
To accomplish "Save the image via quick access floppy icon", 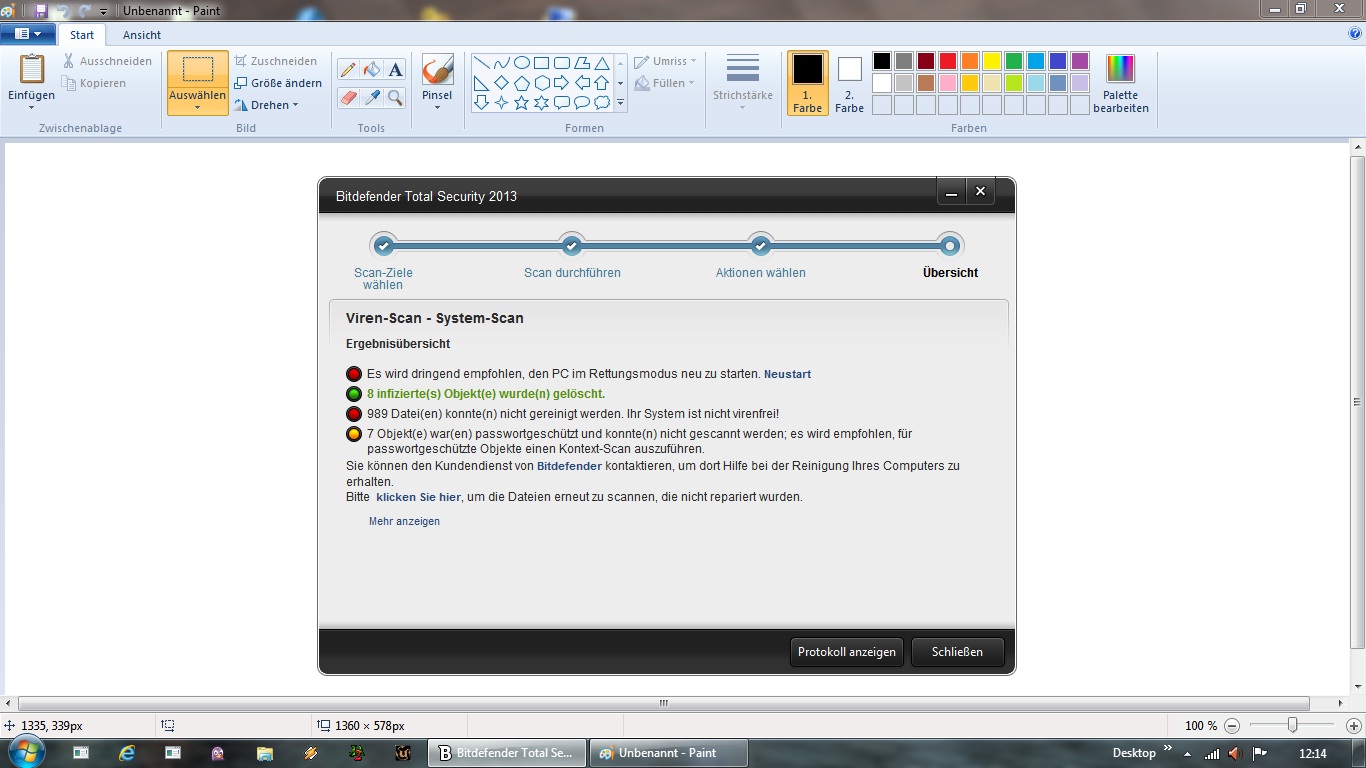I will [41, 11].
